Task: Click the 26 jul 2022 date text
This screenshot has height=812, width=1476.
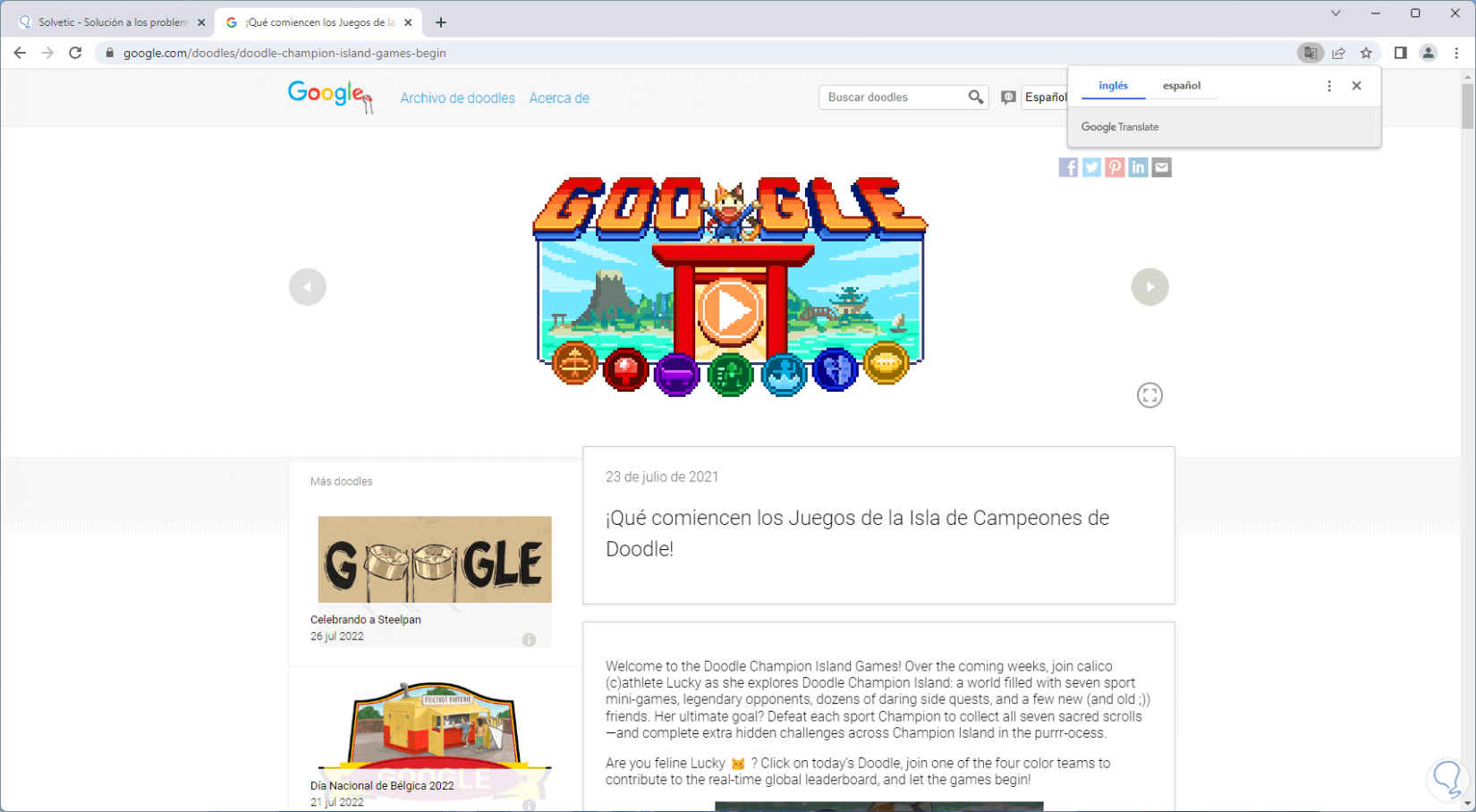Action: (337, 637)
